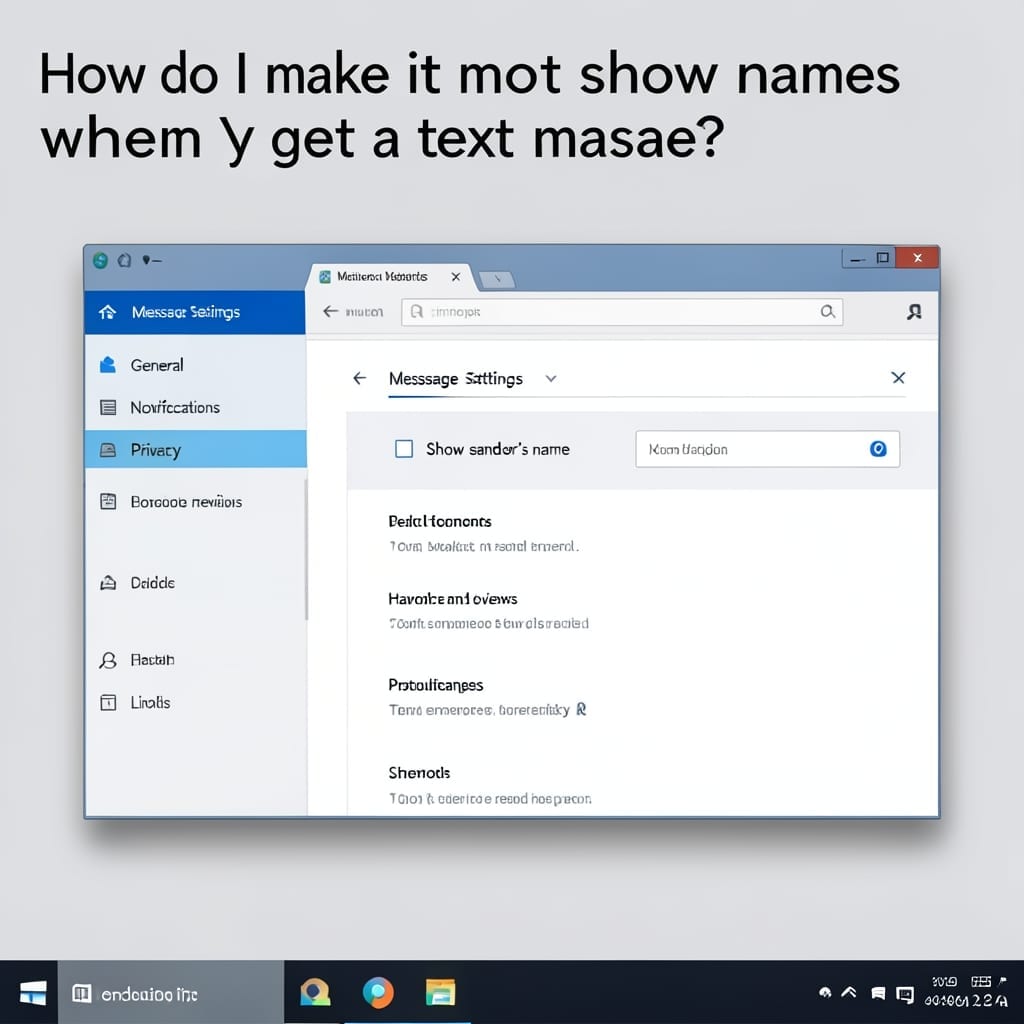Maximize the browser window

[x=883, y=258]
